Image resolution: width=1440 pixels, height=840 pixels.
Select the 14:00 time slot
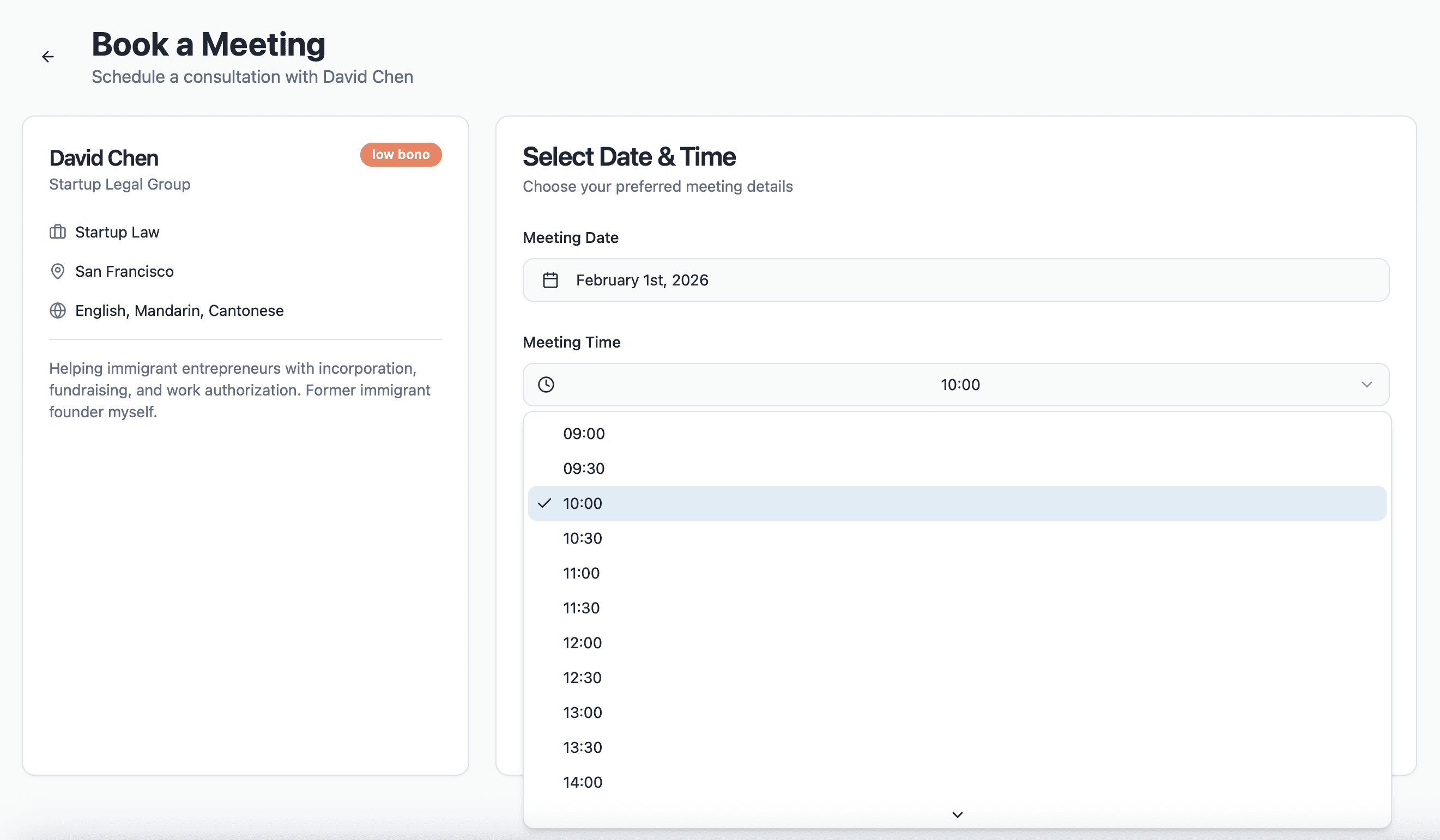(582, 782)
